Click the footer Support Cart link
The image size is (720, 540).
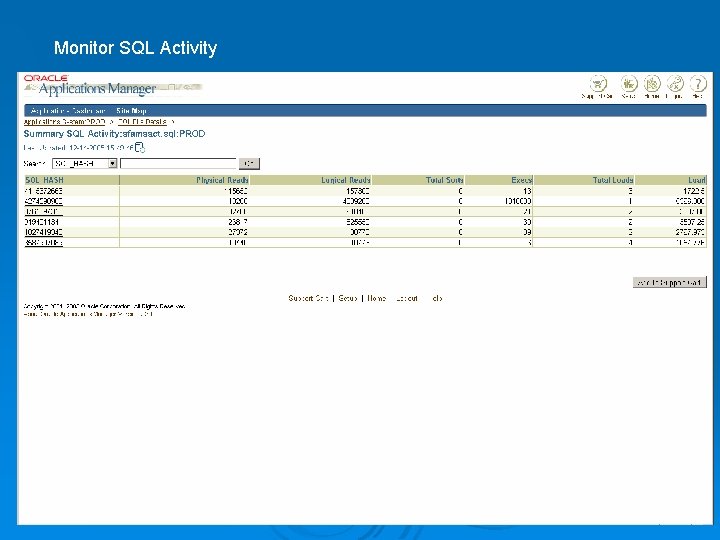click(x=309, y=298)
